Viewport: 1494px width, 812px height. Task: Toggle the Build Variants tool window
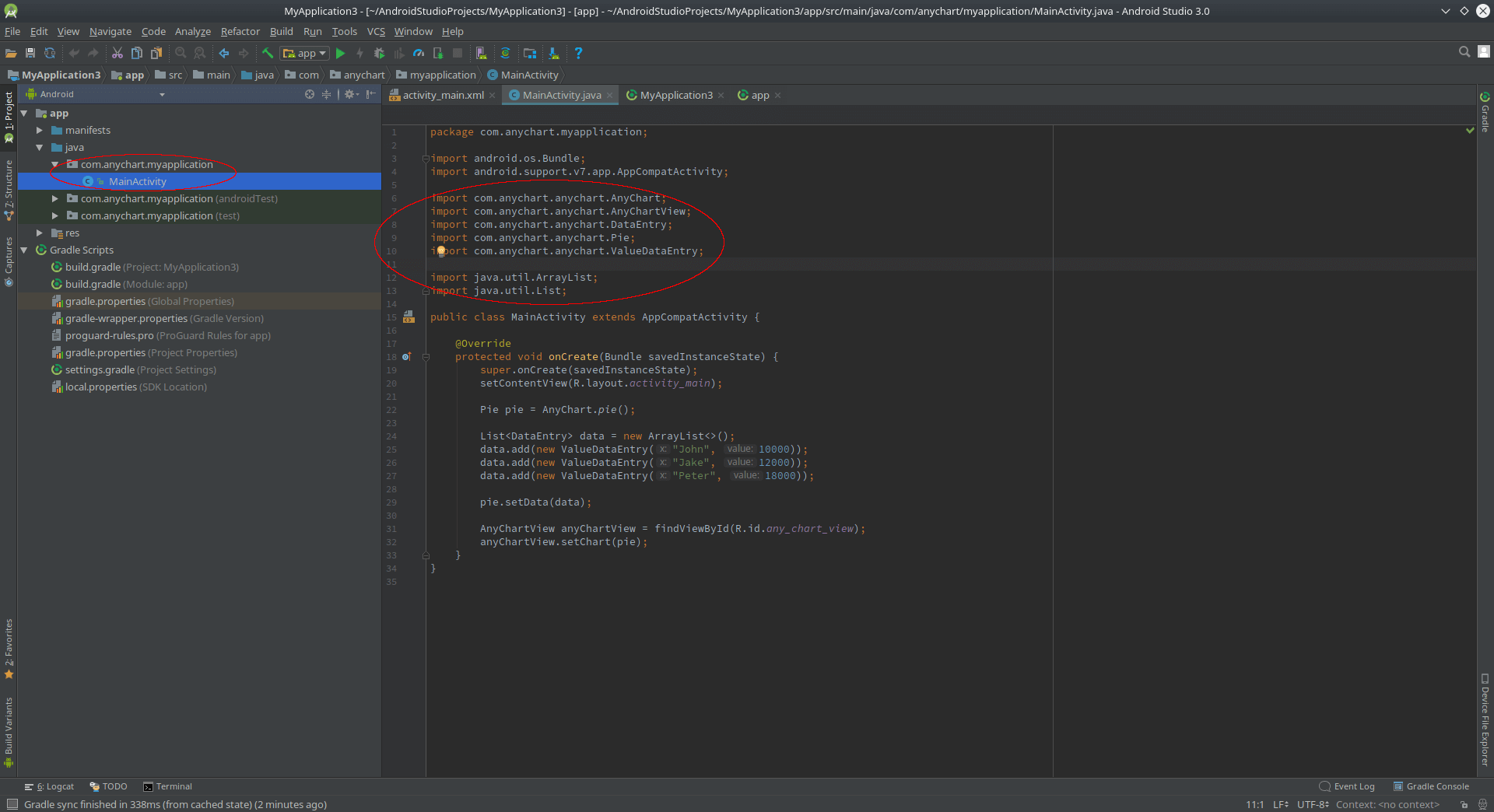tap(9, 732)
